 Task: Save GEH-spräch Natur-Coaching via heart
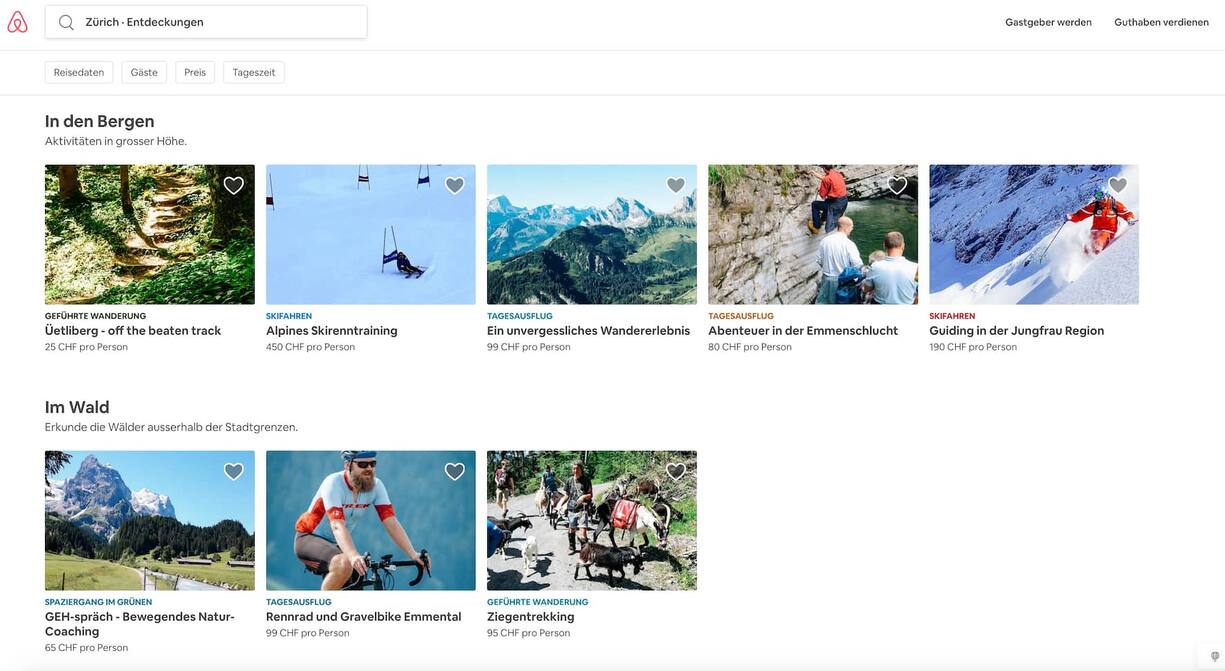pos(233,472)
